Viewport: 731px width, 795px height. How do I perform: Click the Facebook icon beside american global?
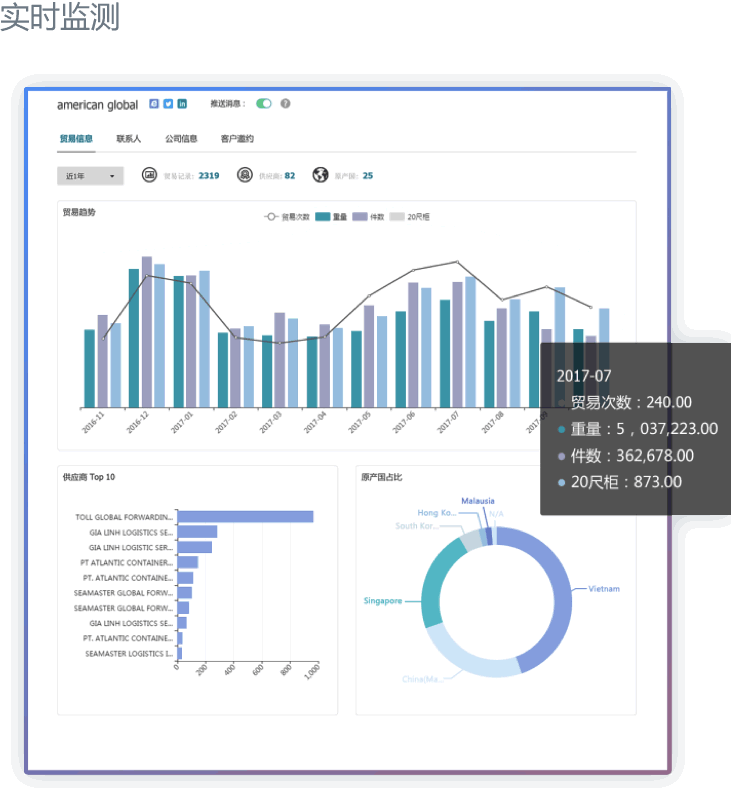(x=154, y=104)
